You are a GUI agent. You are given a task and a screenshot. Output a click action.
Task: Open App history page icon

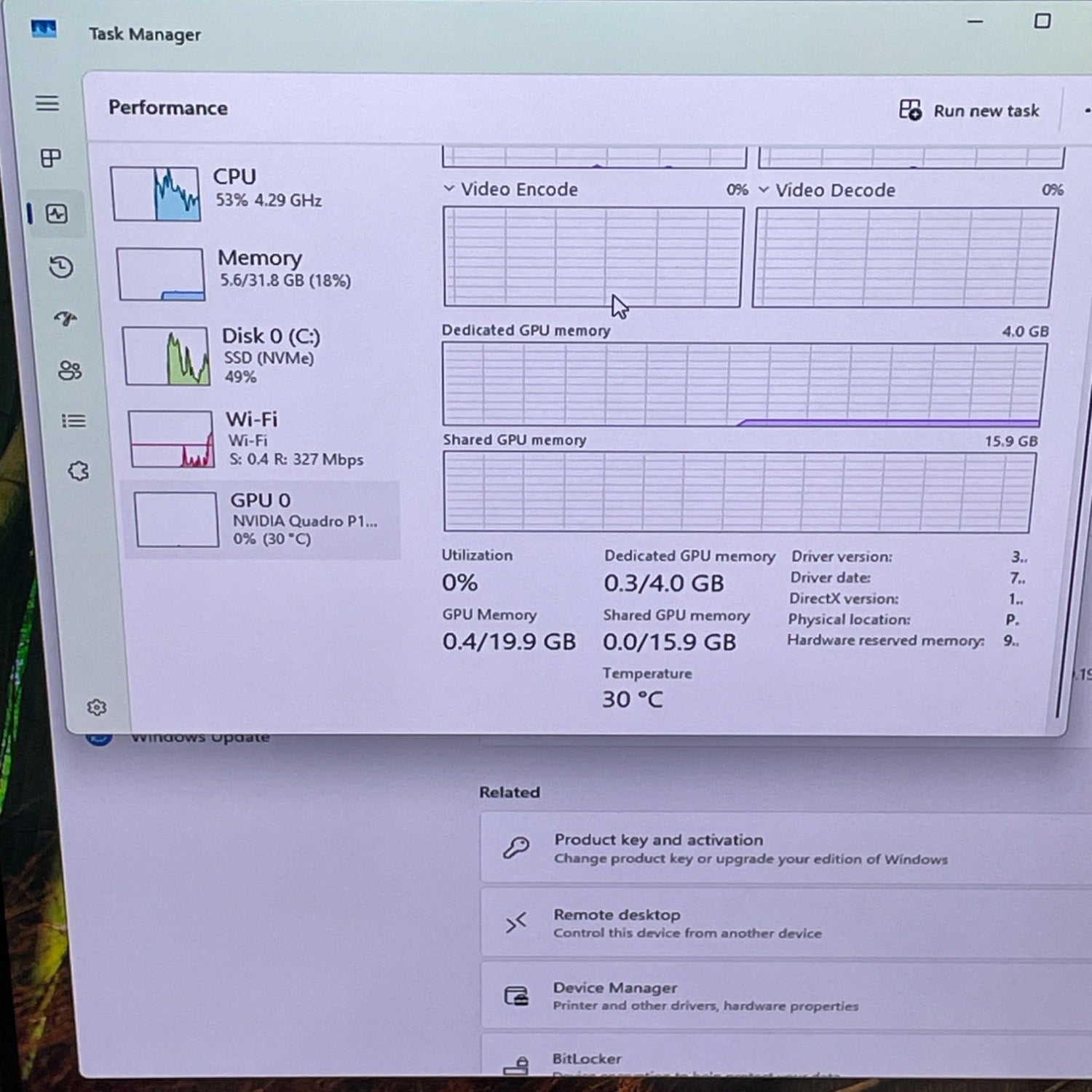61,267
